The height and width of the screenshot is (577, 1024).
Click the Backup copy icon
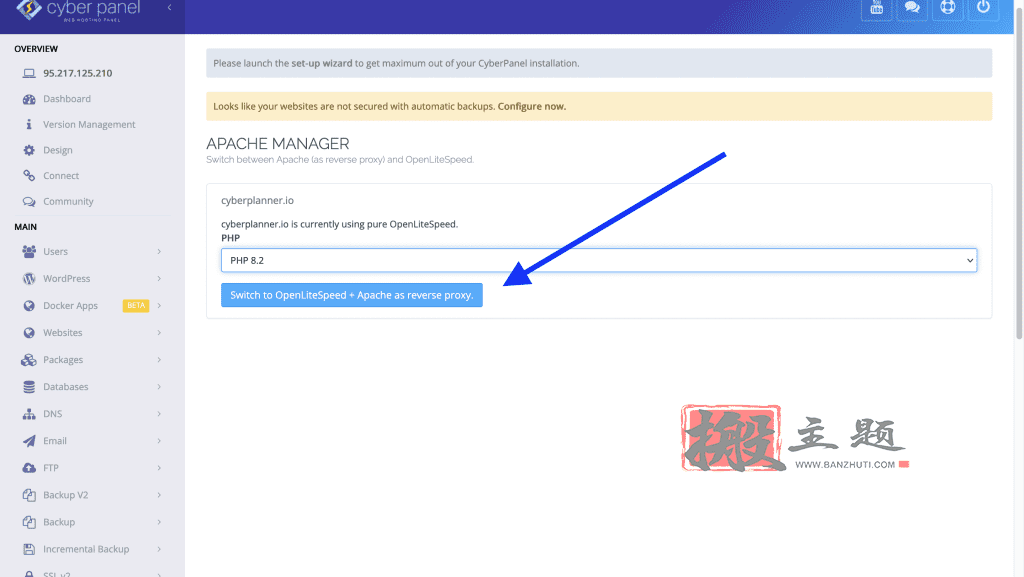coord(29,522)
